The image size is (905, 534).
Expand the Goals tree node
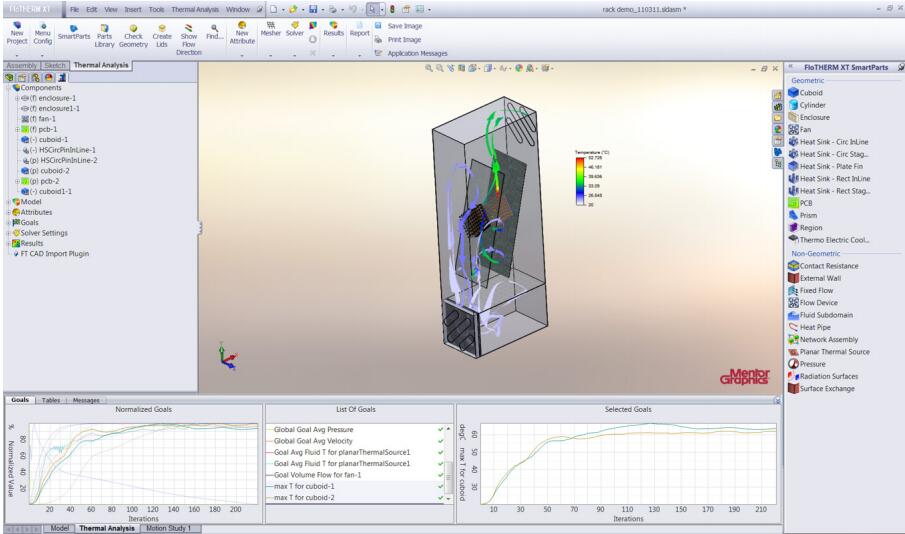coord(8,222)
